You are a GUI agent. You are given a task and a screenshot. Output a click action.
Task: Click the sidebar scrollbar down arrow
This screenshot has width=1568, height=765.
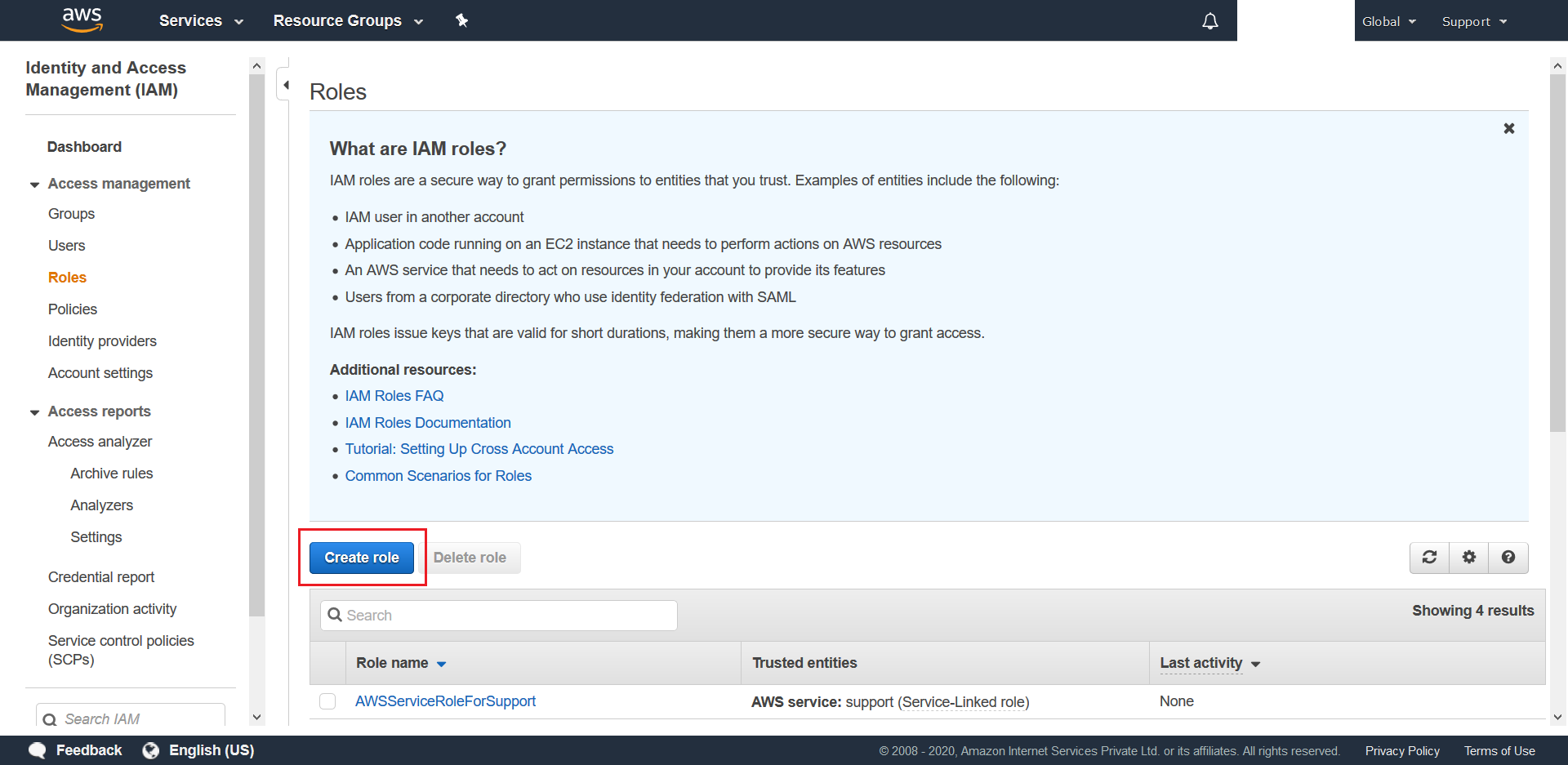256,718
